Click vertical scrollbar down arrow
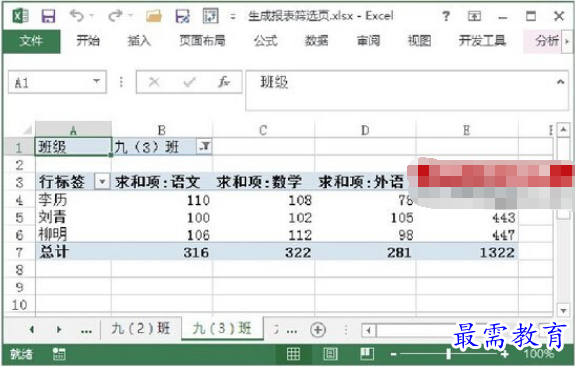Screen dimensions: 575x367 564,311
